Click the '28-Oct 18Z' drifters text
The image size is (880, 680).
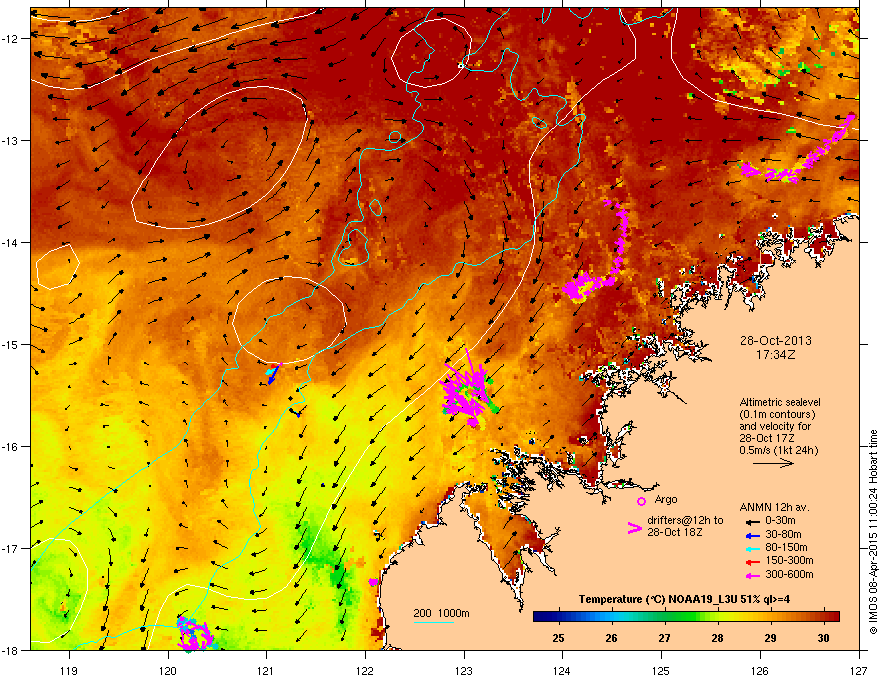[x=675, y=532]
